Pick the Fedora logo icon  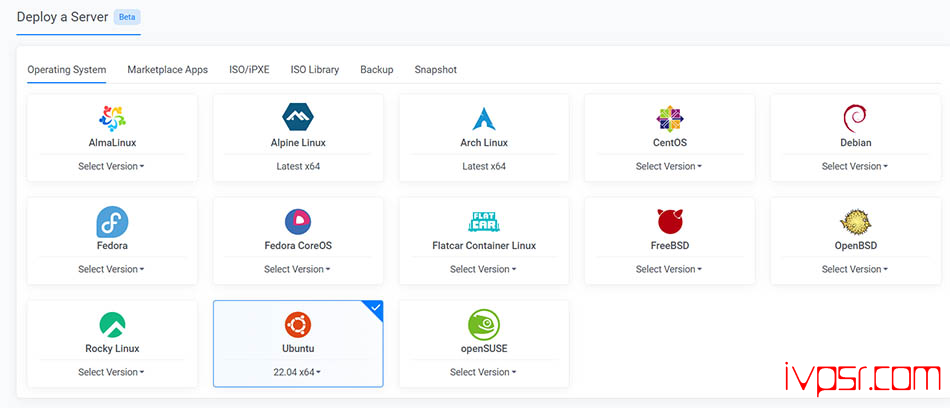(x=112, y=221)
